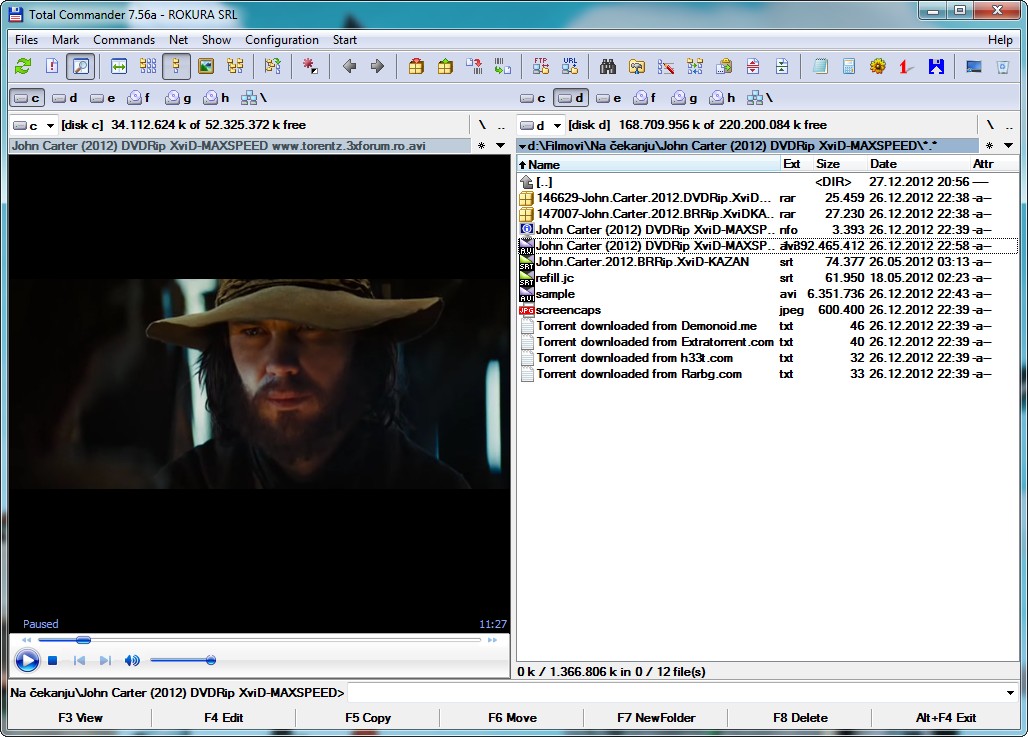Click the orange flower toolbar icon
The width and height of the screenshot is (1028, 737).
[x=878, y=66]
